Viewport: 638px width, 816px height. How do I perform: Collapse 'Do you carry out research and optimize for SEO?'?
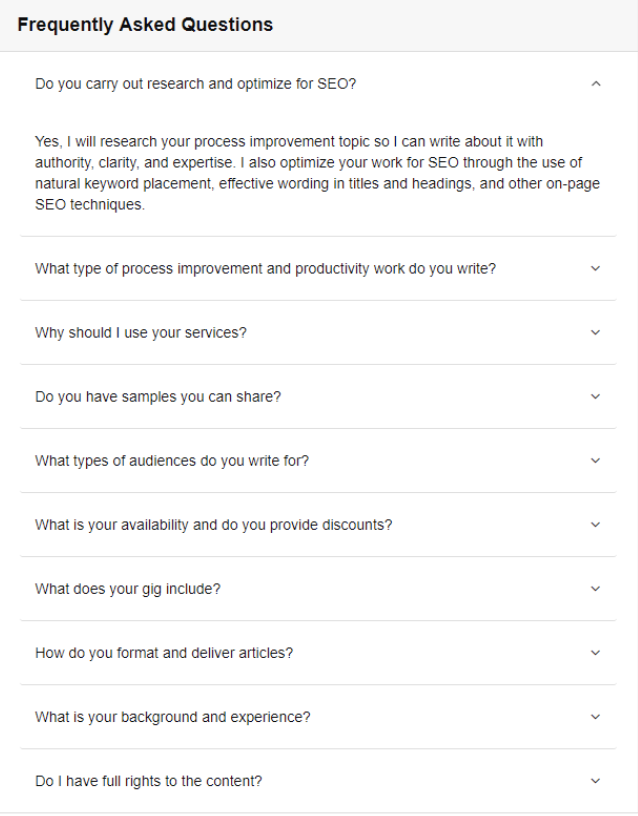point(195,84)
